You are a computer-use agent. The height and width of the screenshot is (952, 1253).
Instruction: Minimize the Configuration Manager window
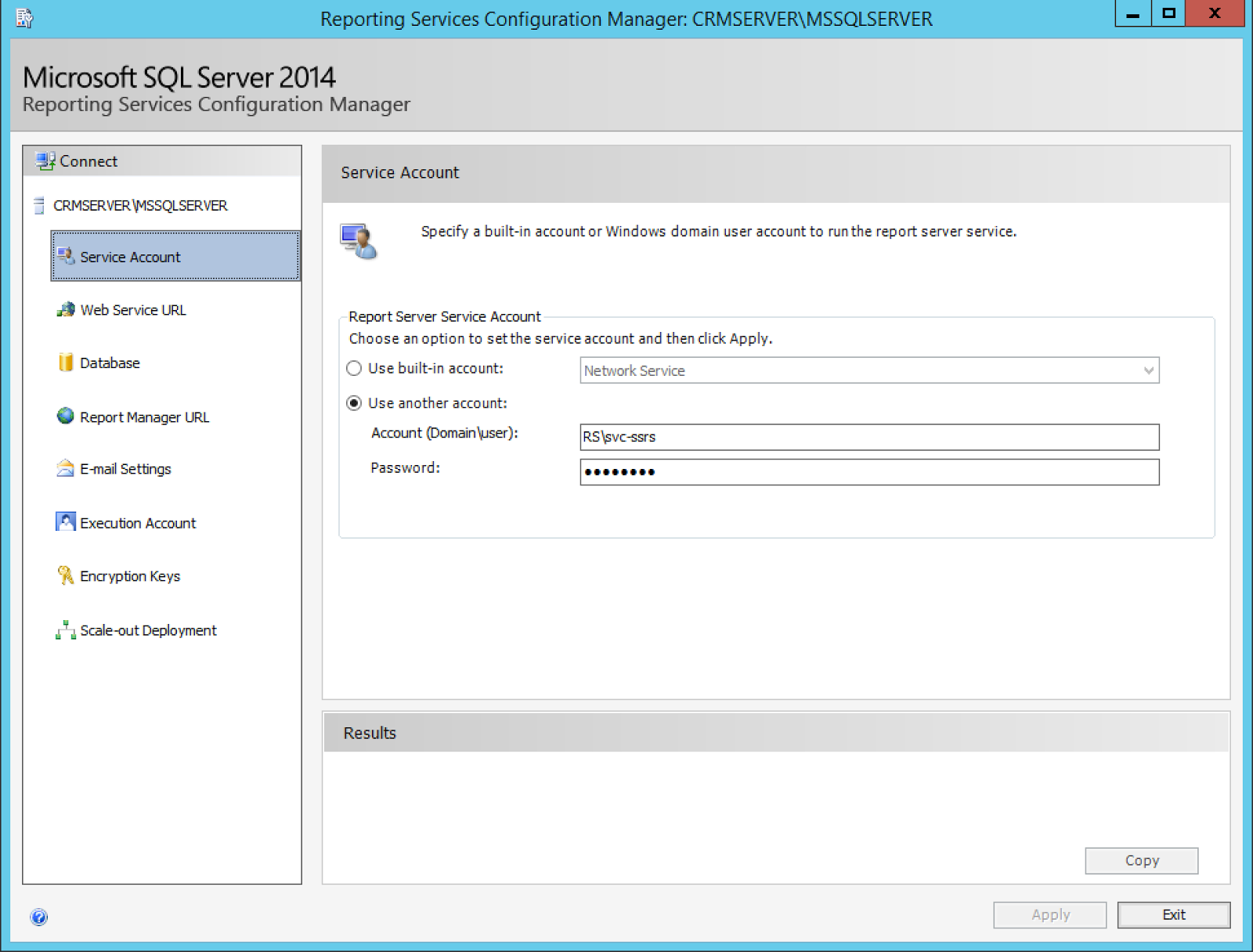[1133, 13]
